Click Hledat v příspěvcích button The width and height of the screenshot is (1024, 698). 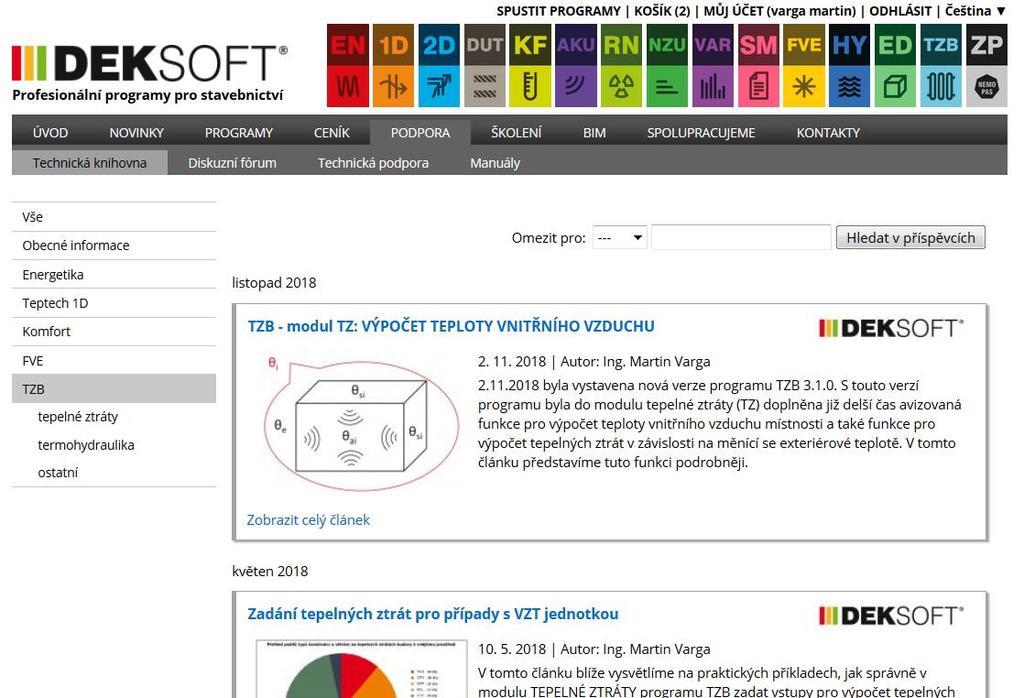tap(910, 238)
